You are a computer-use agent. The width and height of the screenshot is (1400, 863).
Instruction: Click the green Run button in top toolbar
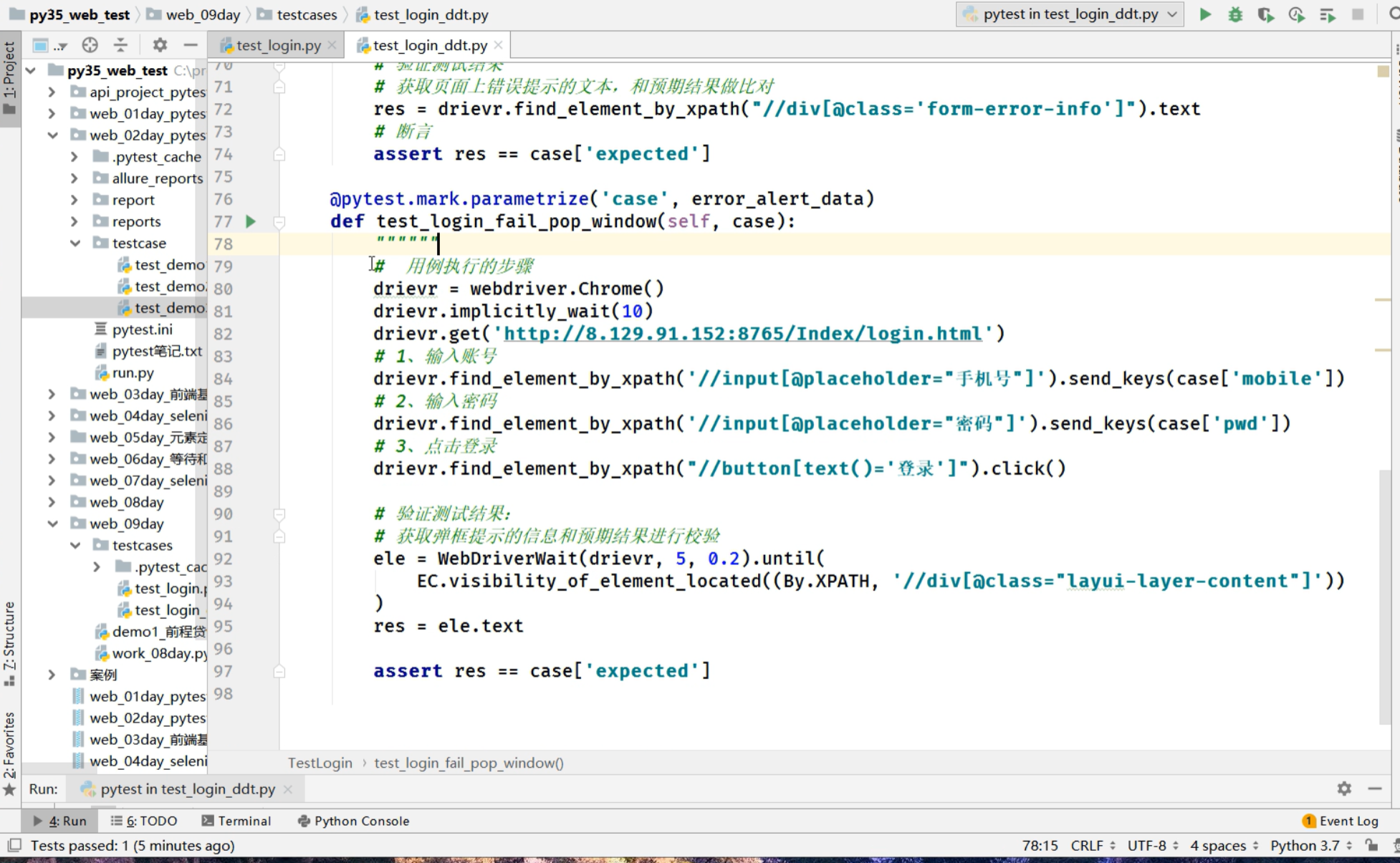pos(1205,14)
